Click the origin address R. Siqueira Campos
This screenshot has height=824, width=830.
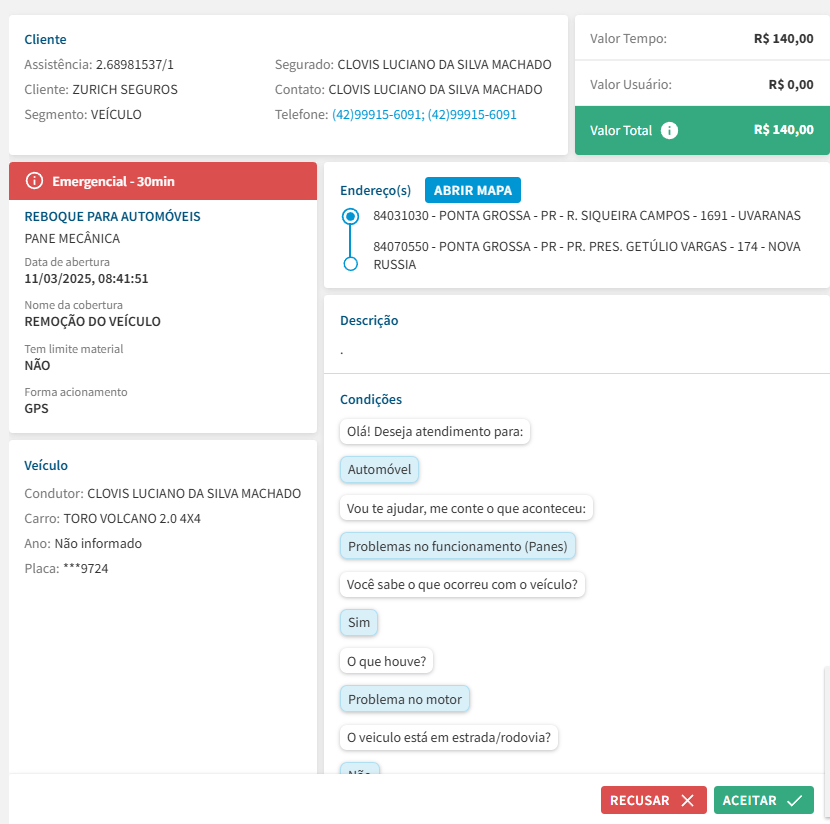(x=586, y=216)
